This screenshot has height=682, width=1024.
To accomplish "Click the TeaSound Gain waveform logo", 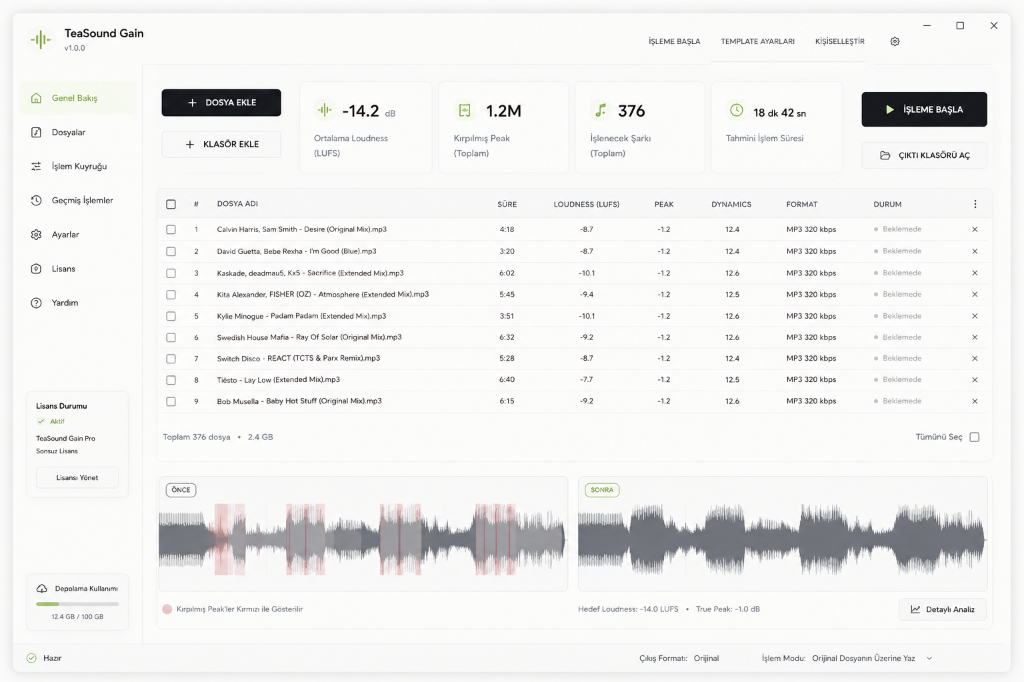I will 40,40.
